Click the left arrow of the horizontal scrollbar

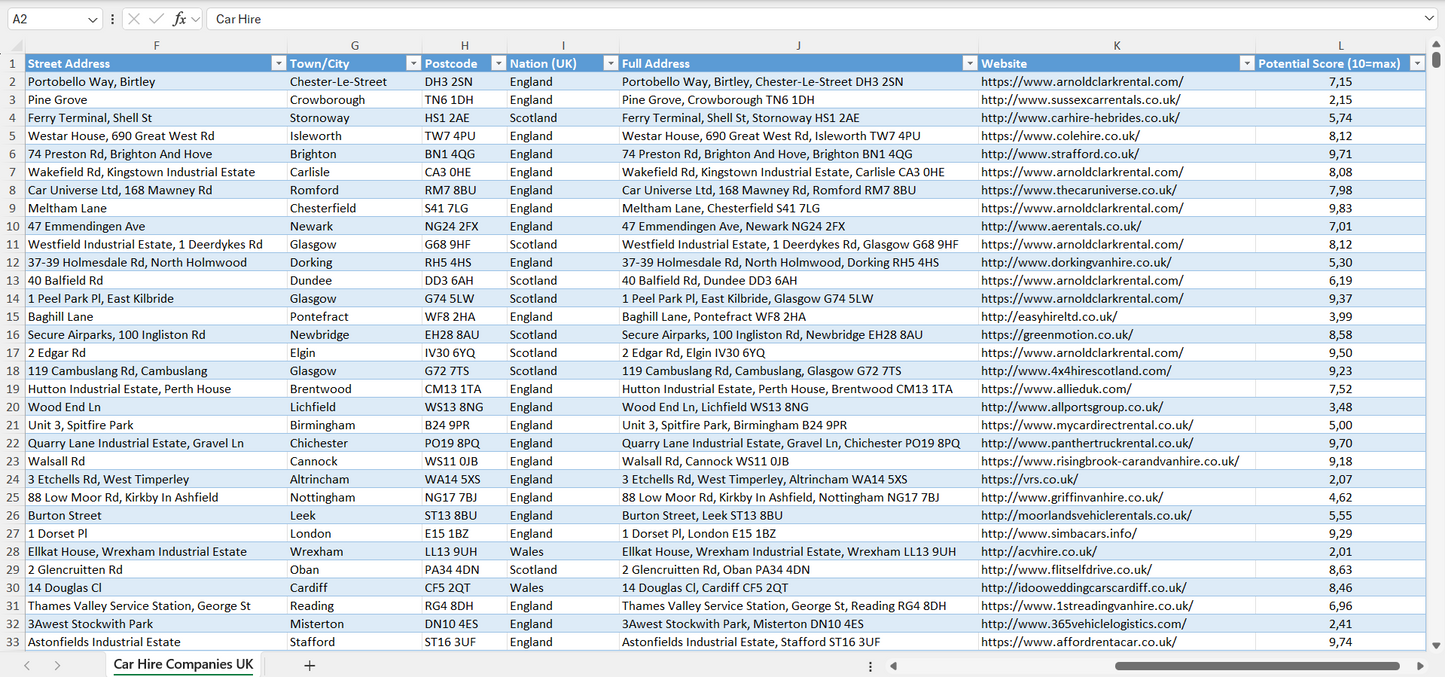pos(893,665)
